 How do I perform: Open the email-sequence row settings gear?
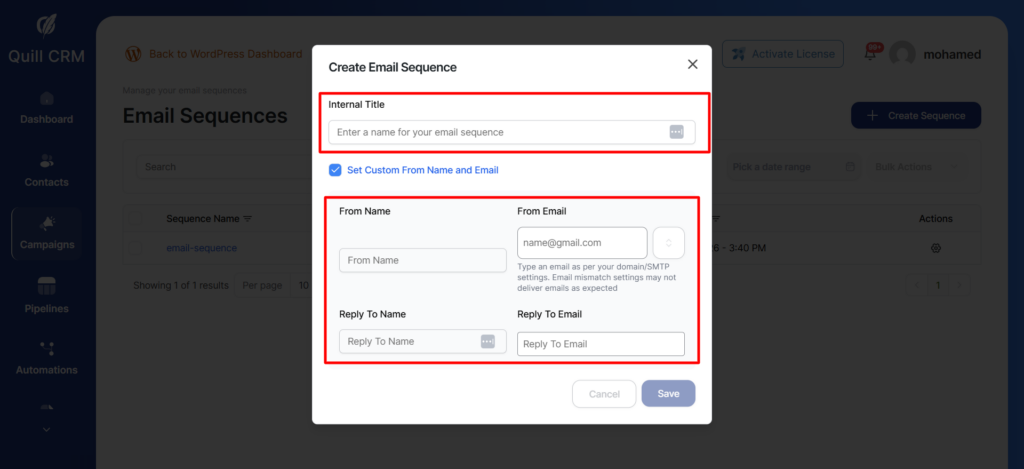point(936,248)
